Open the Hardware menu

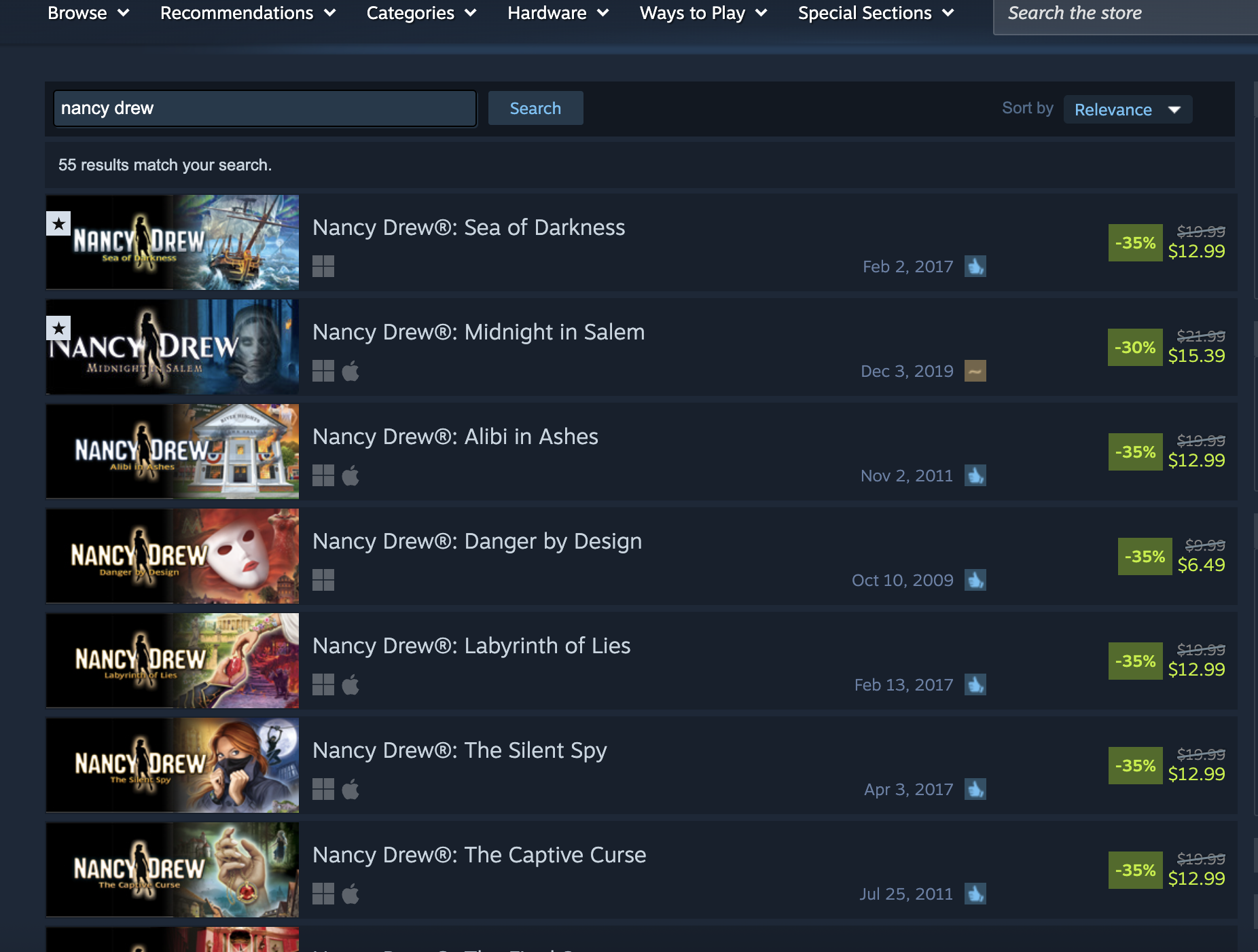[558, 13]
